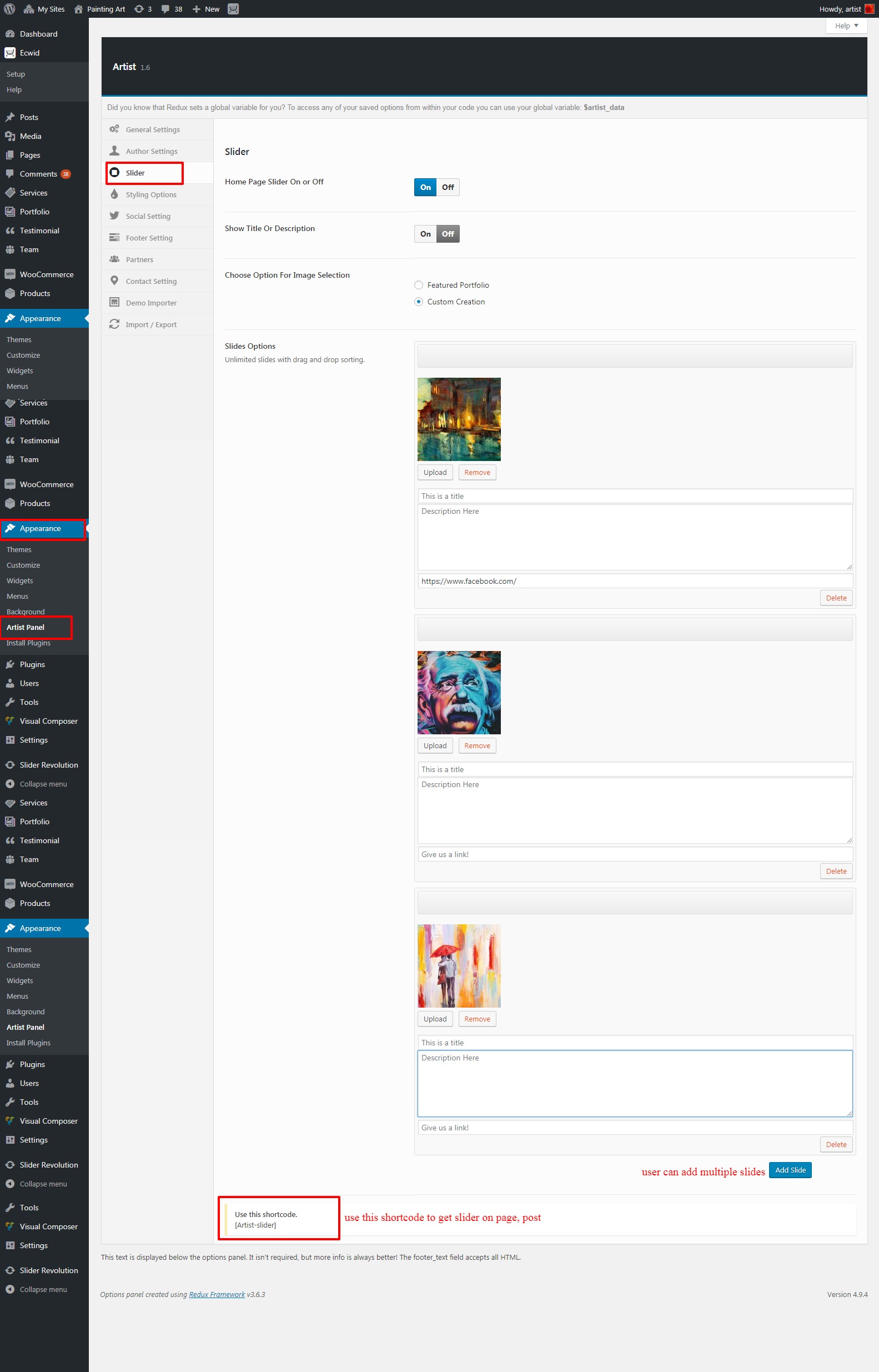The height and width of the screenshot is (1372, 879).
Task: Click Upload under the red umbrella painting
Action: (435, 1019)
